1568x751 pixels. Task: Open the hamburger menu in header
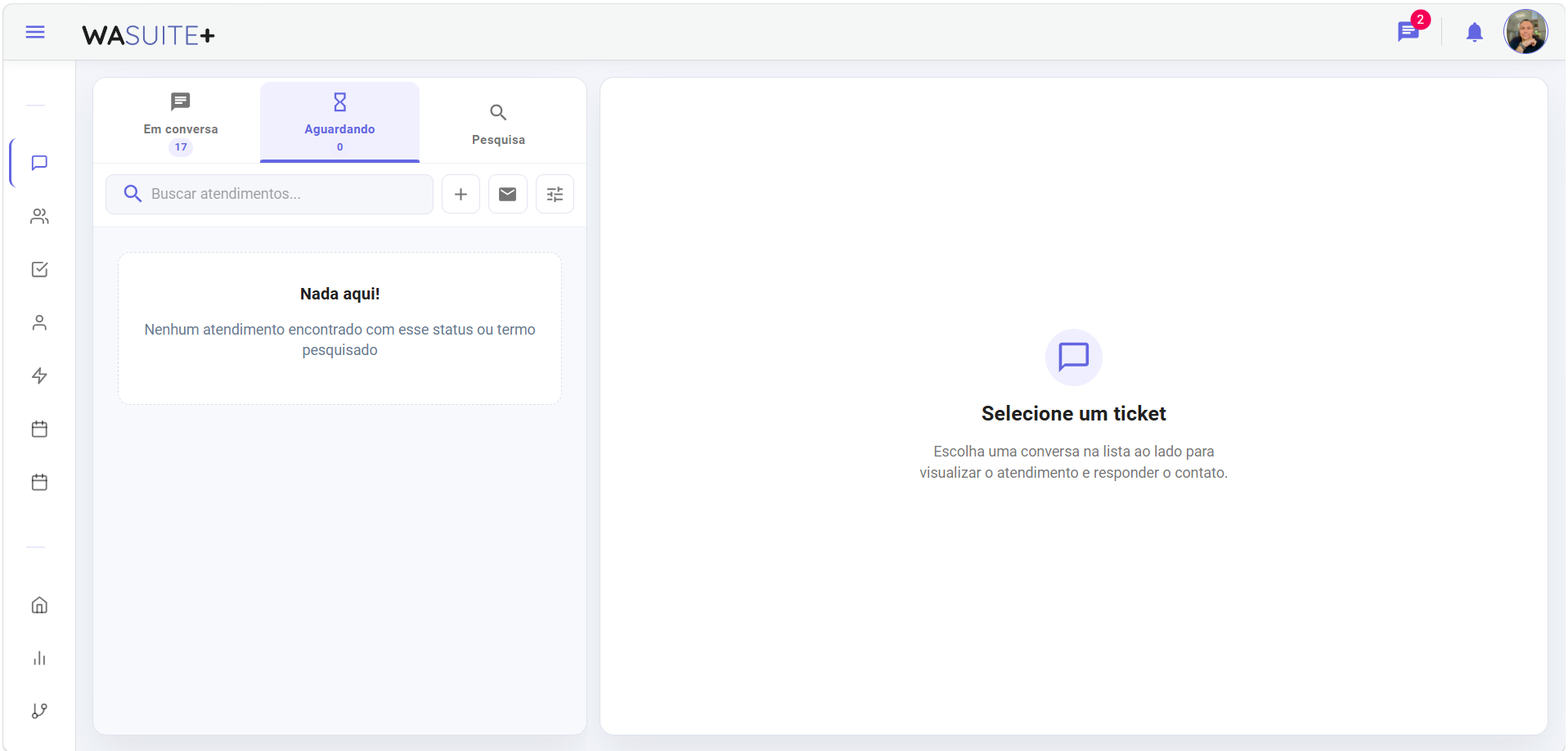coord(35,32)
